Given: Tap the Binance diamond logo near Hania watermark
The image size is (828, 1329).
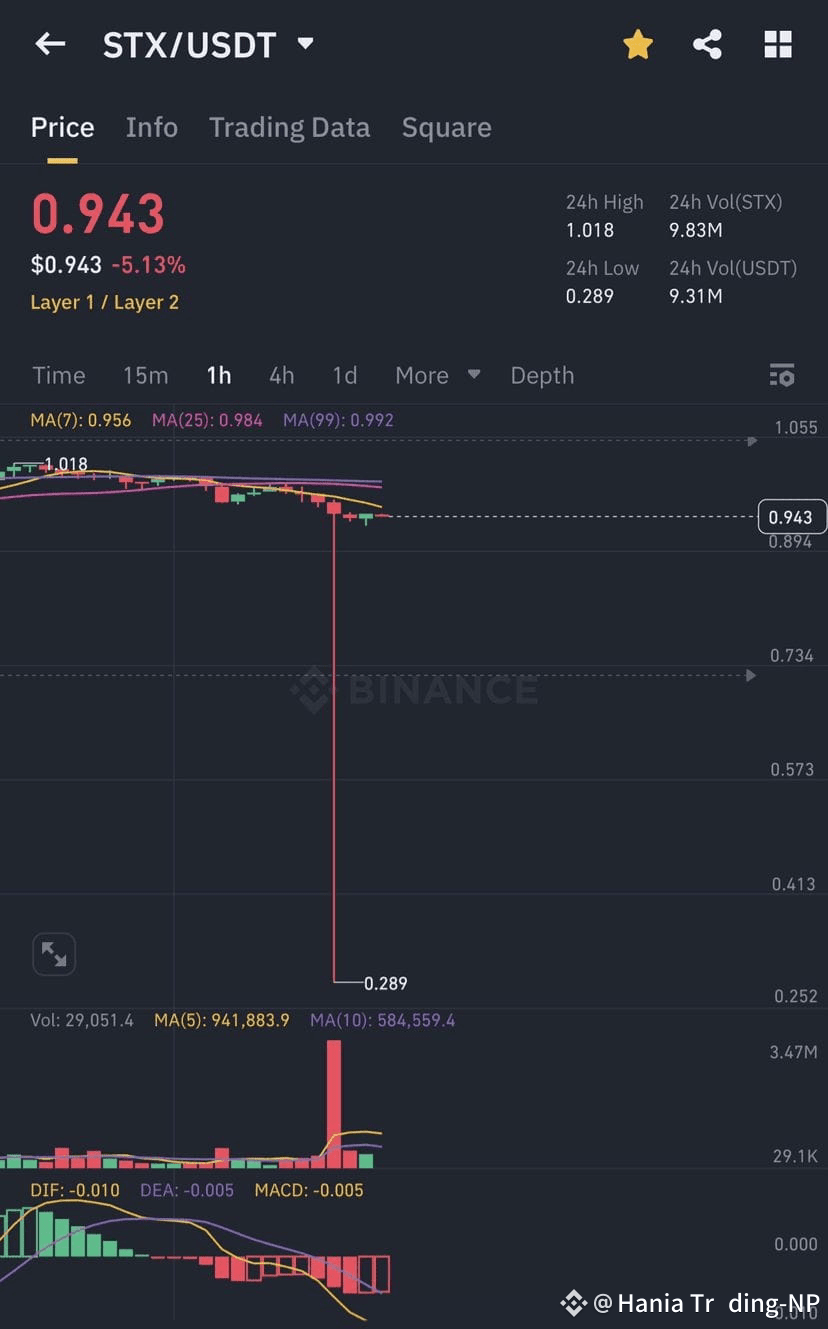Looking at the screenshot, I should pos(572,1303).
